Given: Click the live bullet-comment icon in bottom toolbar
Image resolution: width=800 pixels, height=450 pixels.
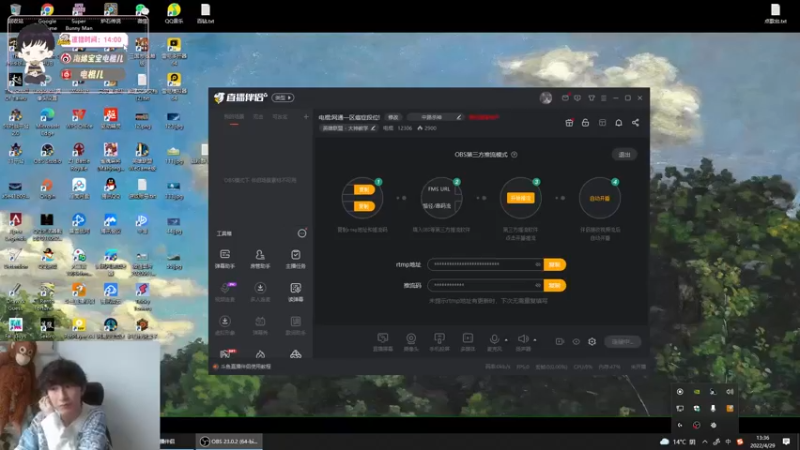Looking at the screenshot, I should (x=383, y=342).
